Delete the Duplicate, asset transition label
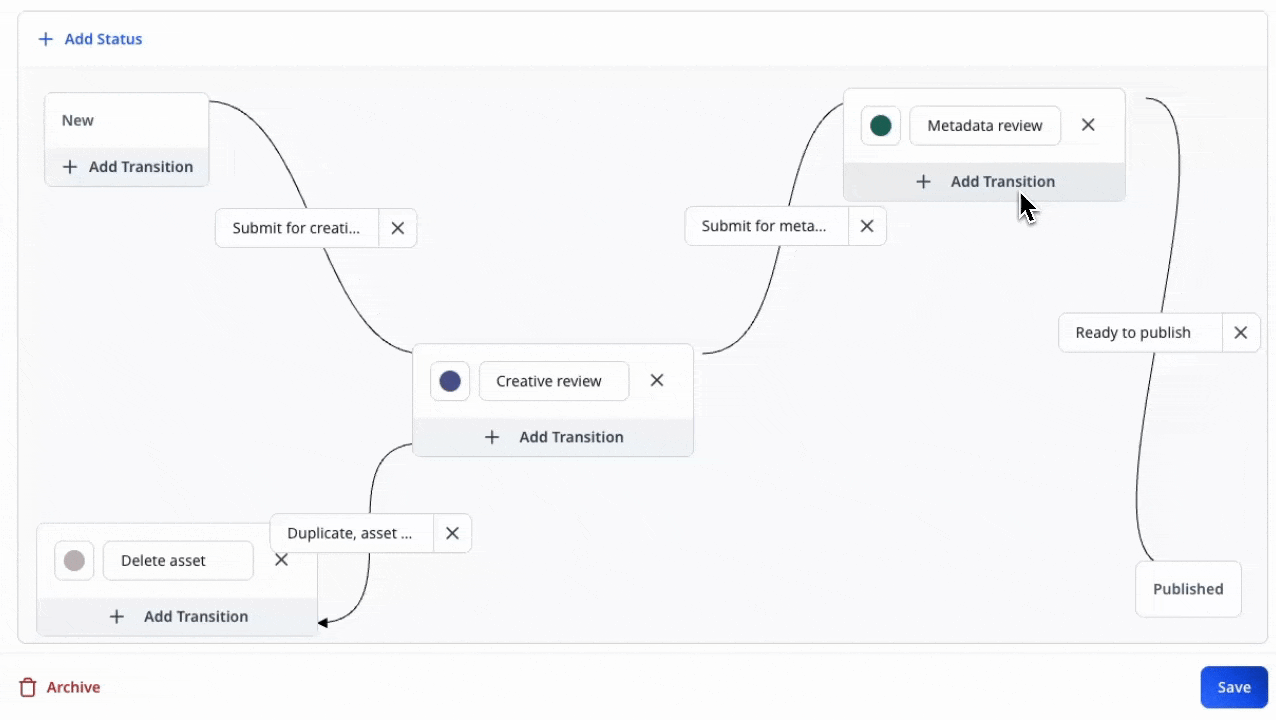This screenshot has height=720, width=1276. coord(452,534)
